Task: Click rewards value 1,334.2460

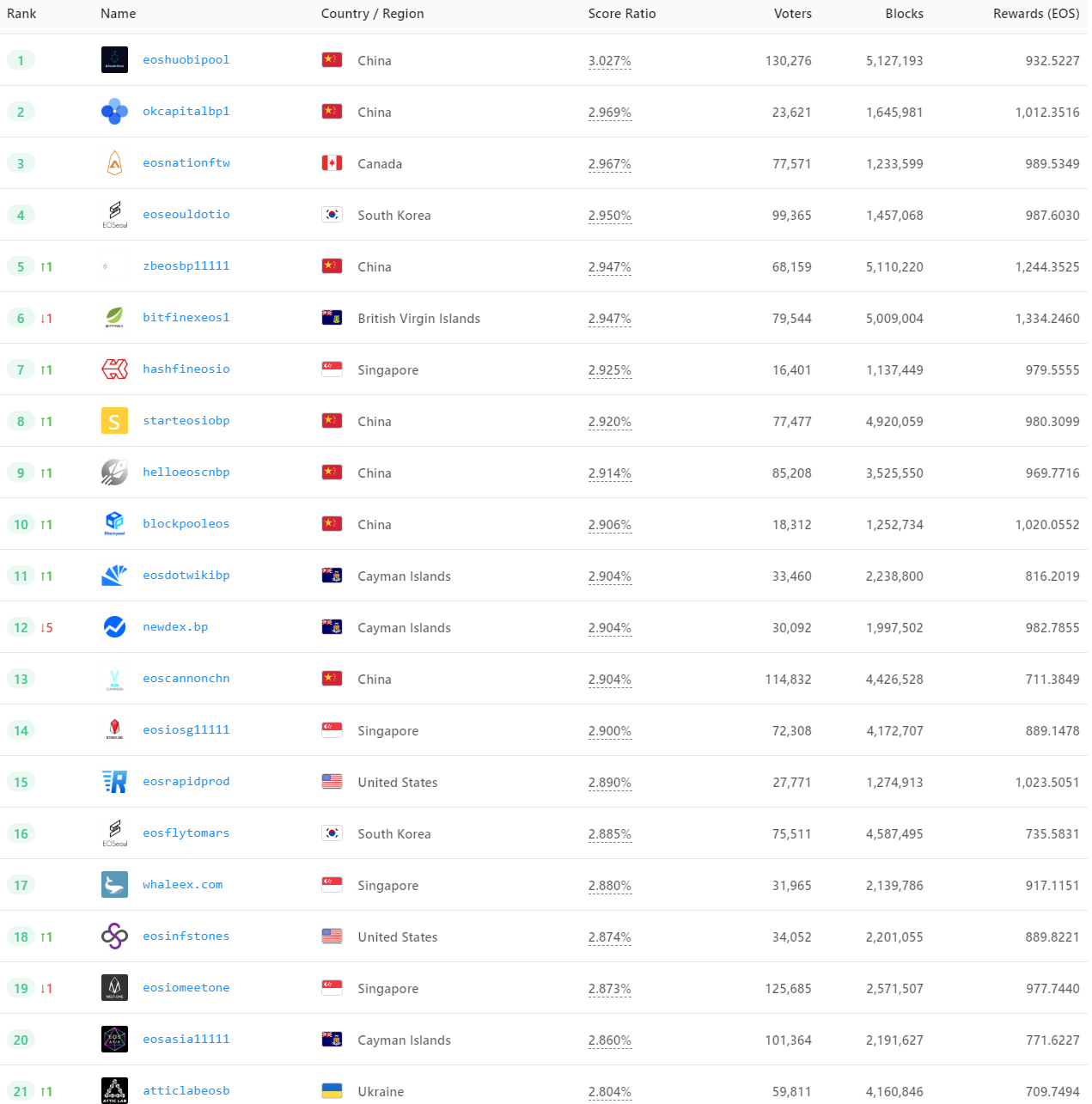Action: coord(1047,319)
